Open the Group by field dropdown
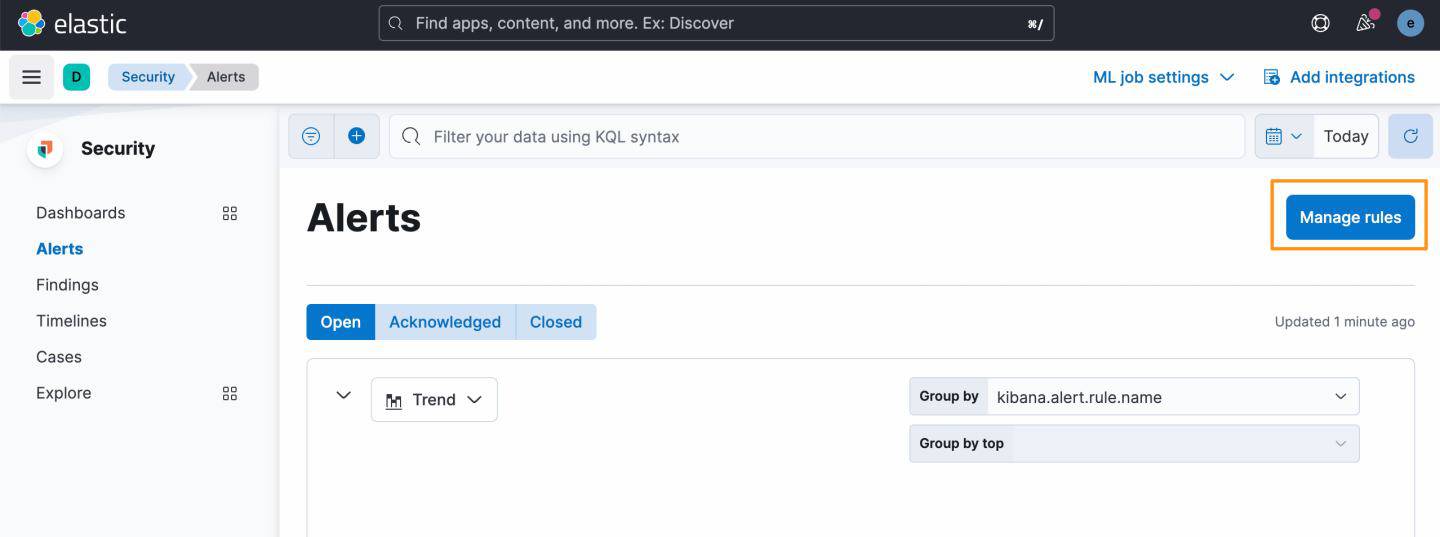Image resolution: width=1440 pixels, height=537 pixels. point(1172,397)
